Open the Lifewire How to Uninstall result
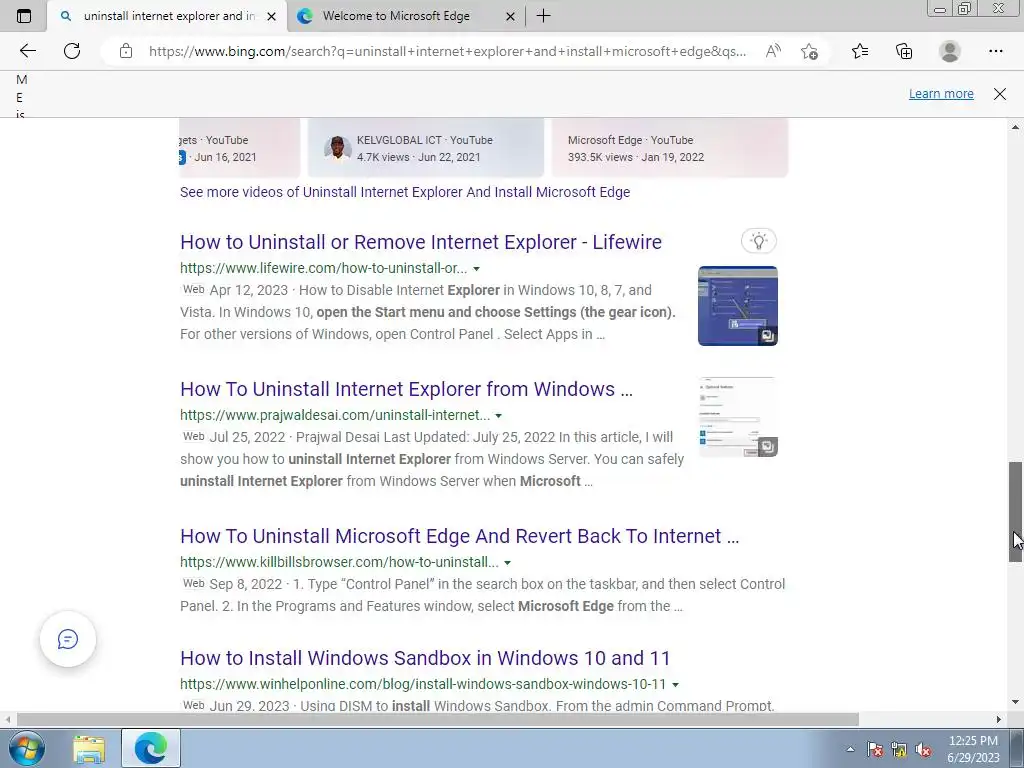1024x768 pixels. coord(421,242)
